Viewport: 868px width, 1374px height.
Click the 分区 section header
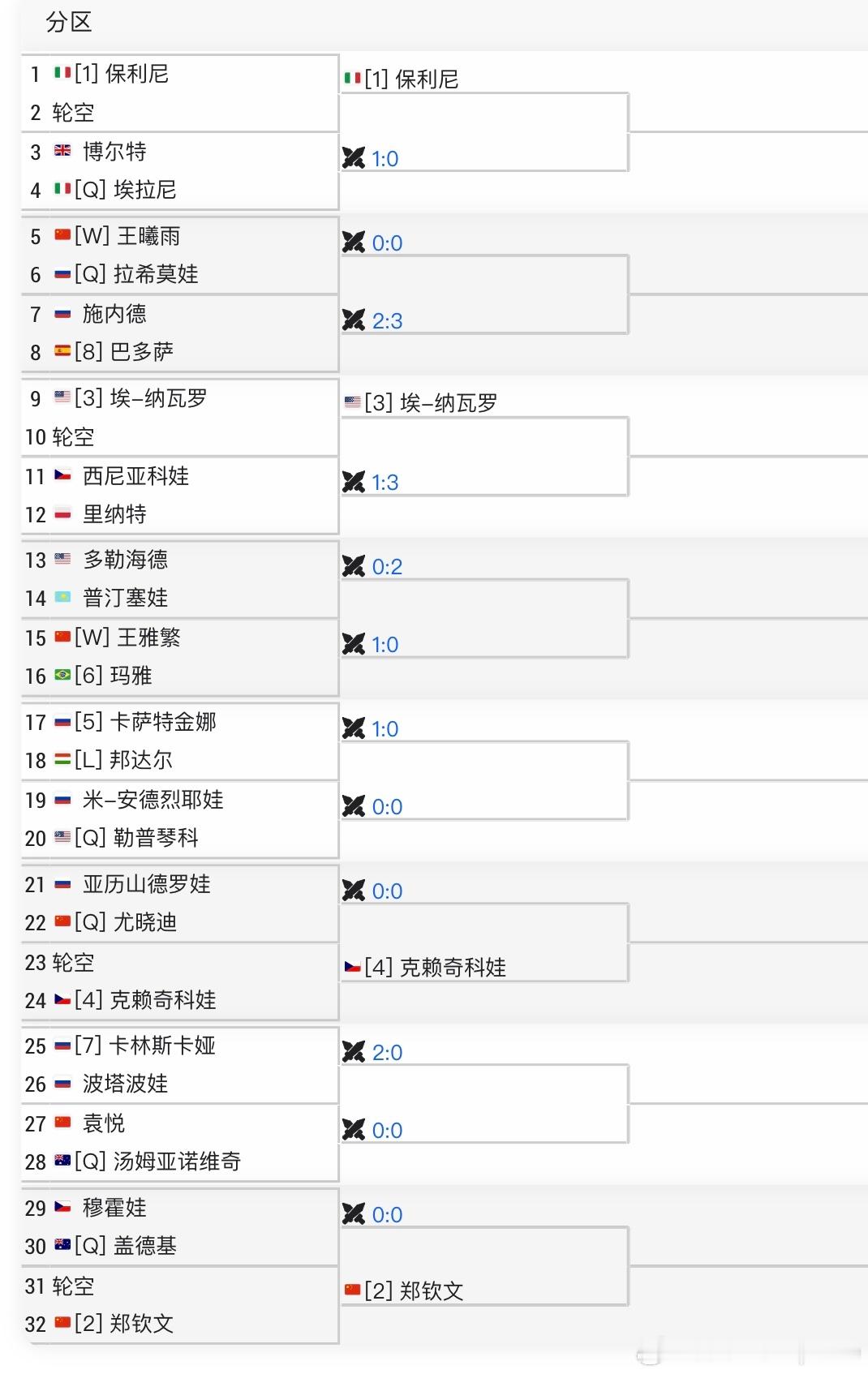pyautogui.click(x=69, y=22)
